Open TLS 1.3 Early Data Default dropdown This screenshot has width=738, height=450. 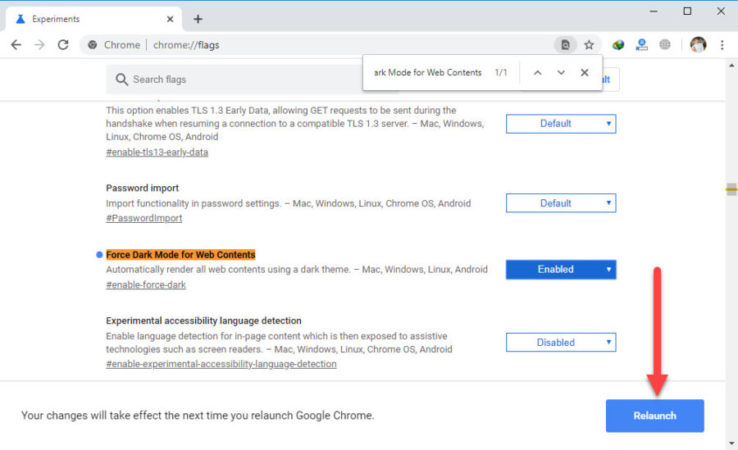[561, 123]
